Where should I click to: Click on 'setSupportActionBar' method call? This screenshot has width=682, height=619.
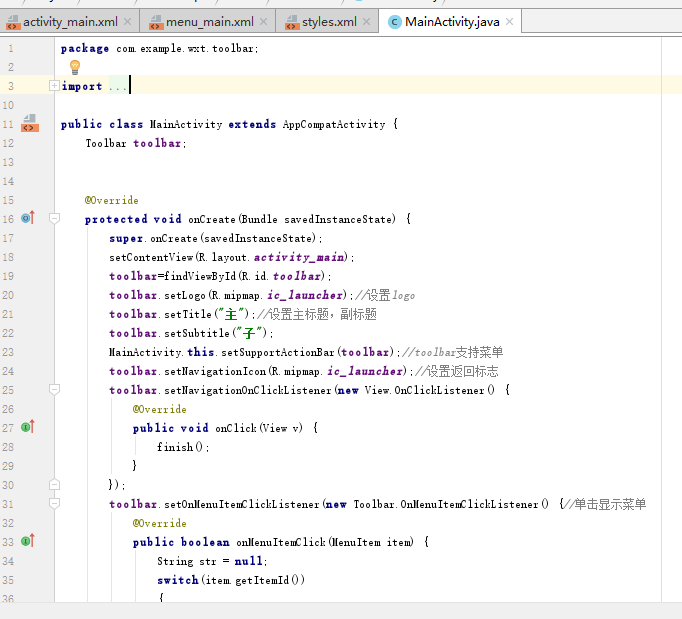click(278, 352)
